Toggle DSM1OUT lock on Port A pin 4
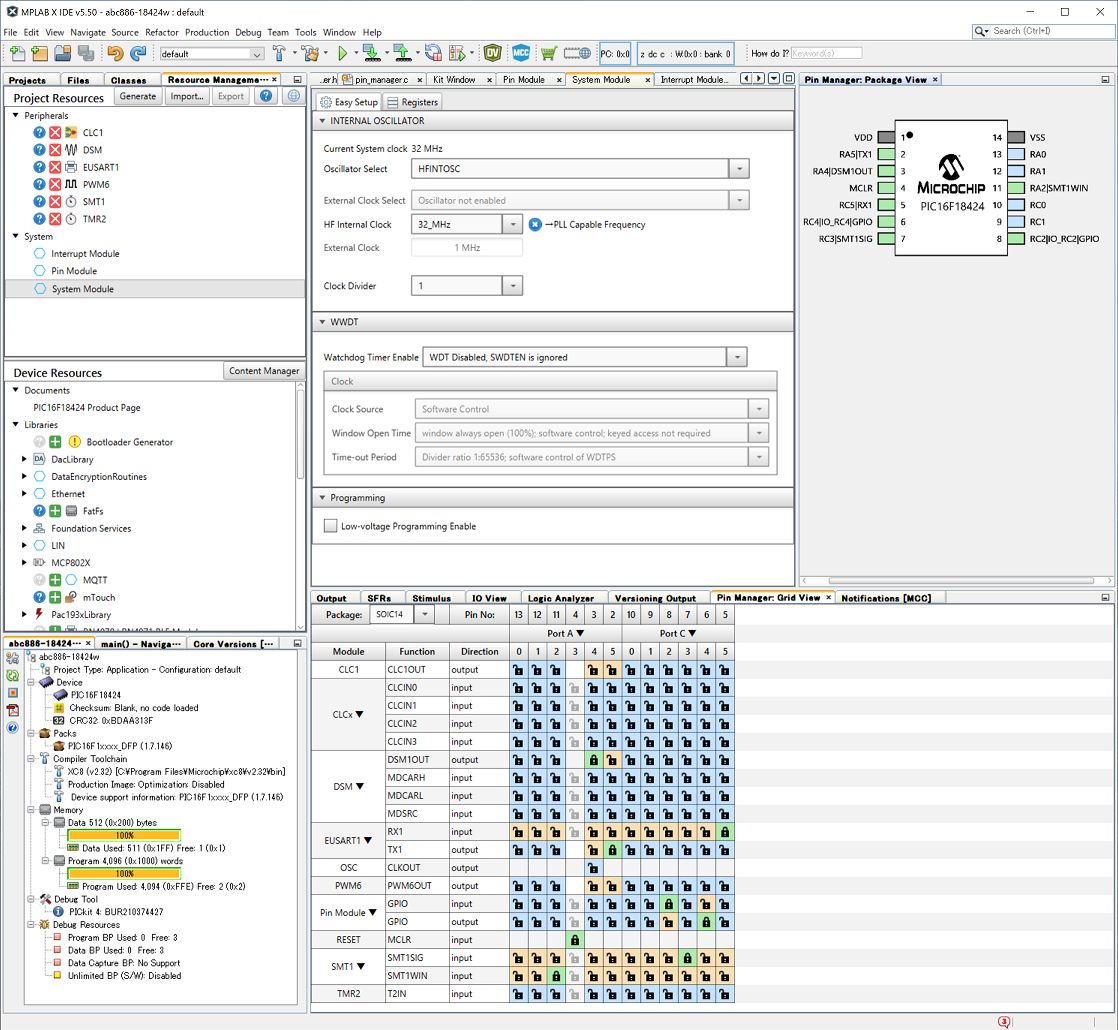1118x1030 pixels. tap(594, 760)
